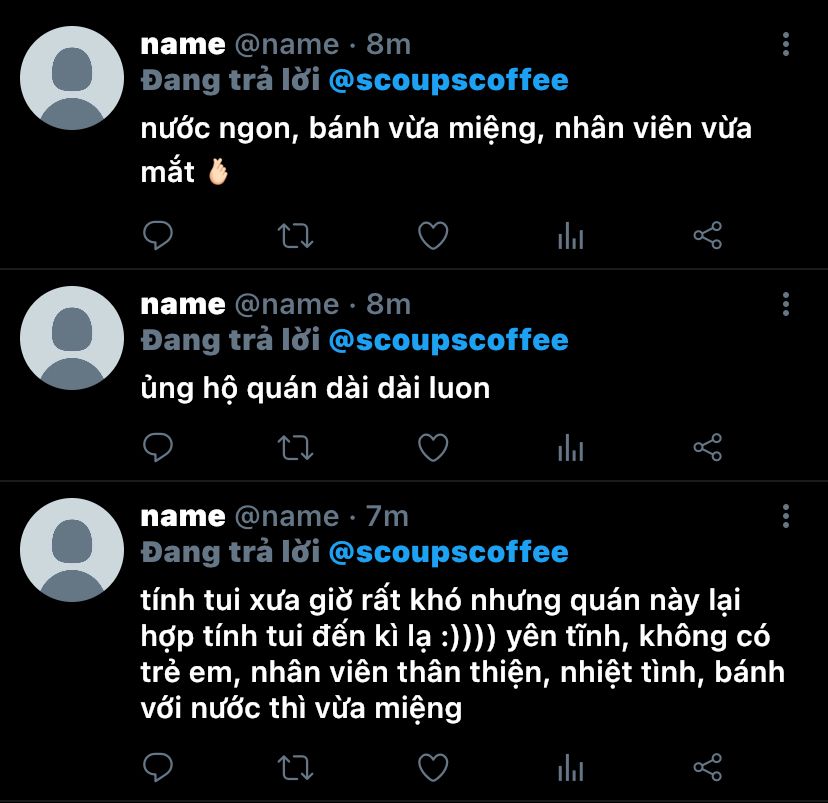The image size is (828, 803).
Task: Open more options on second tweet
Action: click(786, 304)
